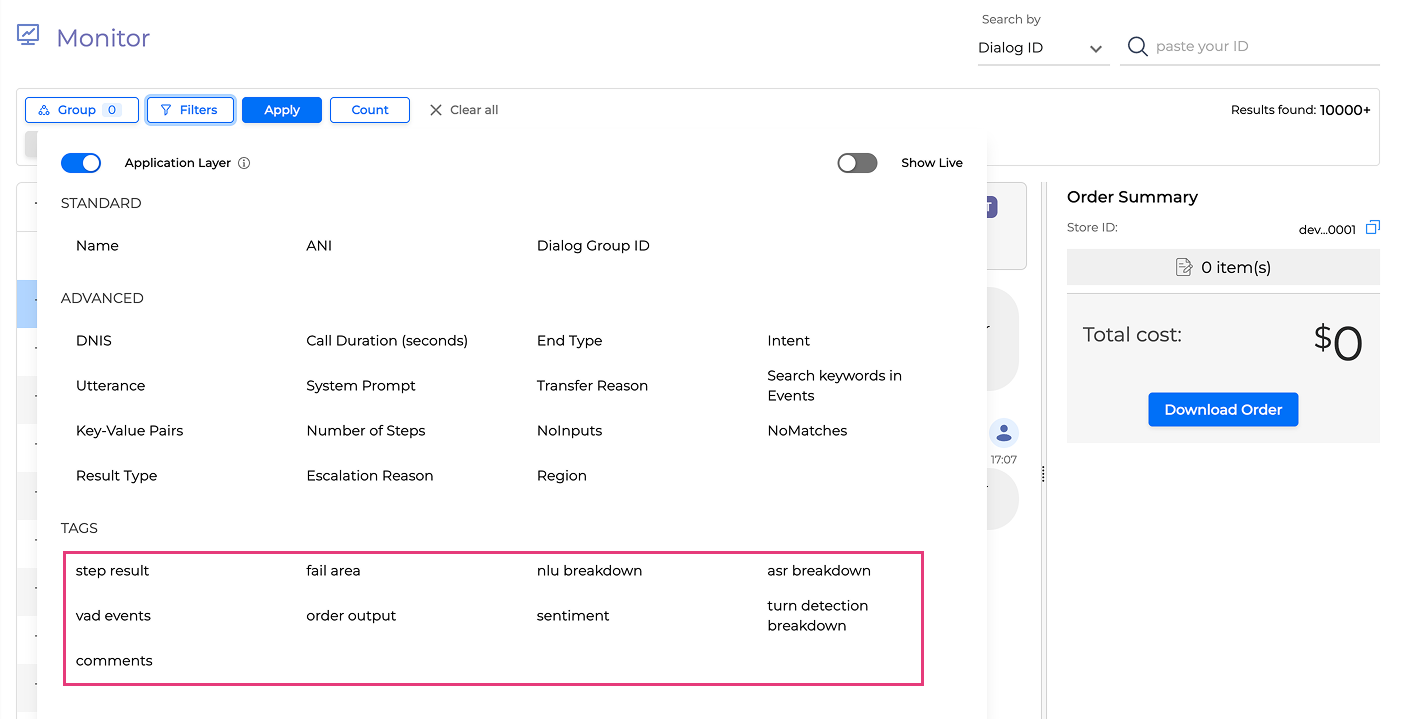Screen dimensions: 1404x719
Task: Open the Dialog ID search-by dropdown
Action: point(1042,48)
